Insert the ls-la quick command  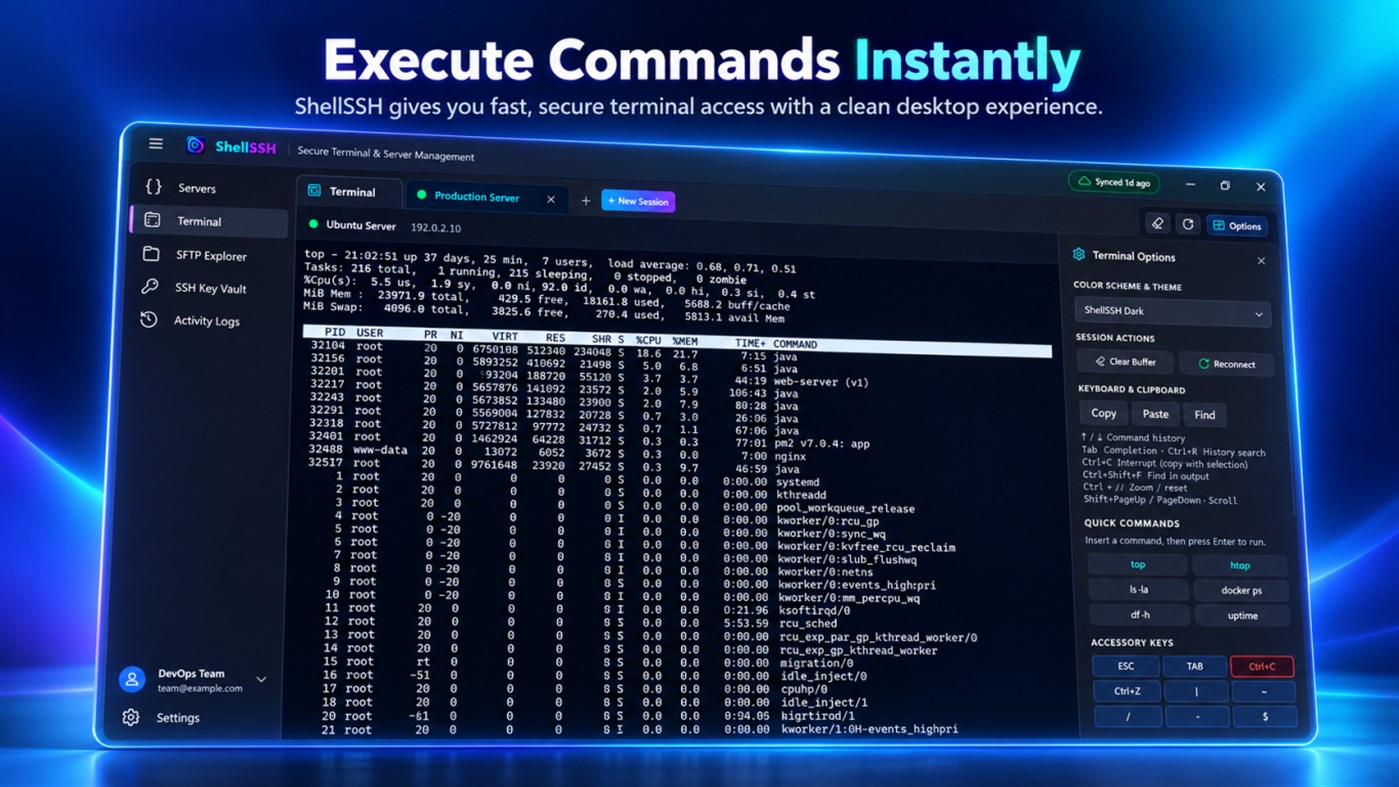coord(1139,590)
